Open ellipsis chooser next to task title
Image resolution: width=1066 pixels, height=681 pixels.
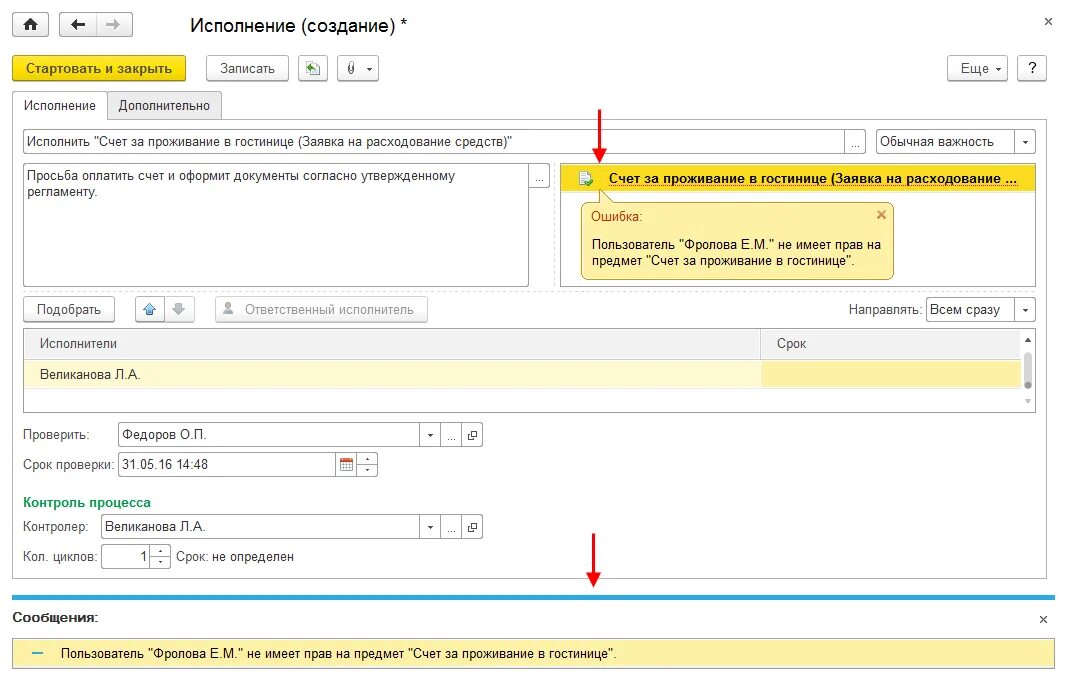[855, 141]
